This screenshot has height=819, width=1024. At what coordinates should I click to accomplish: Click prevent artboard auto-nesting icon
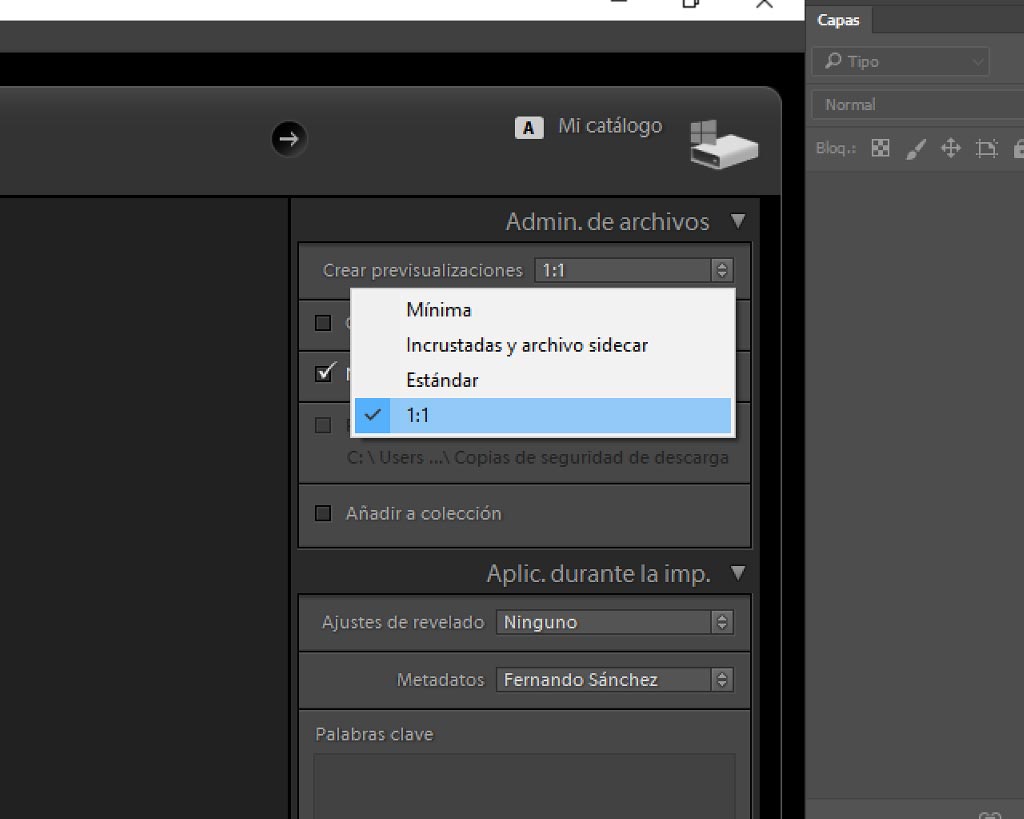(x=986, y=148)
